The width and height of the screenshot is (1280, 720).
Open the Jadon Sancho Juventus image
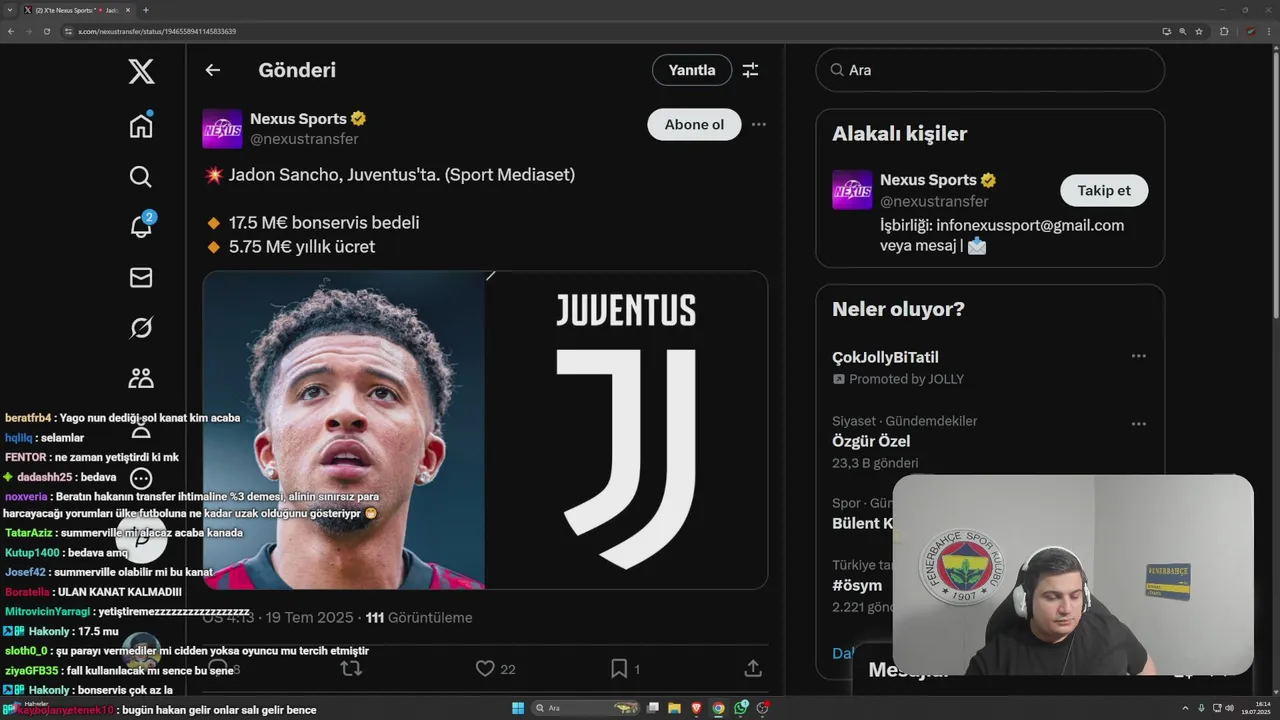point(485,430)
